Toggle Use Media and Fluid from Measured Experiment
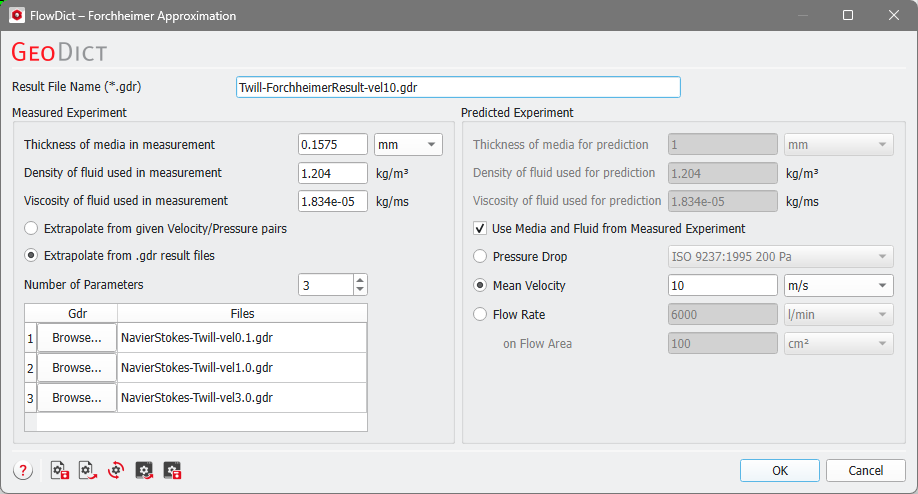 click(609, 228)
